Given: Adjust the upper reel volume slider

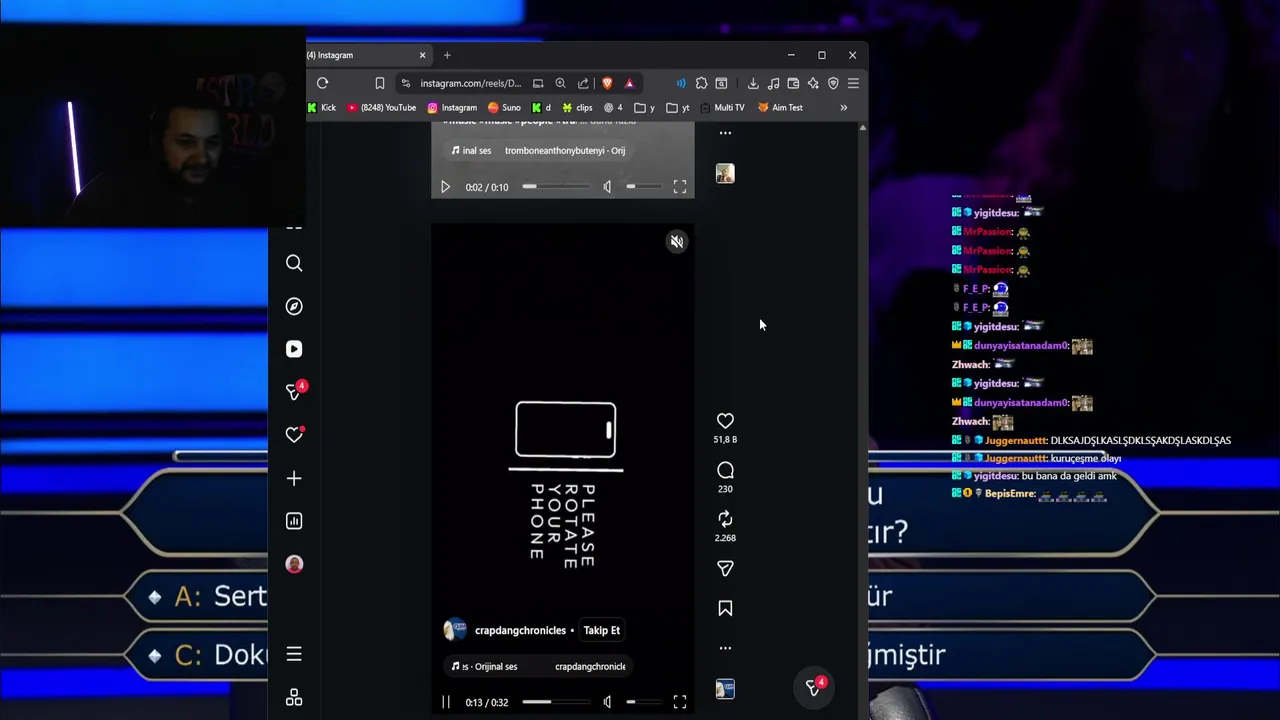Looking at the screenshot, I should pyautogui.click(x=644, y=187).
